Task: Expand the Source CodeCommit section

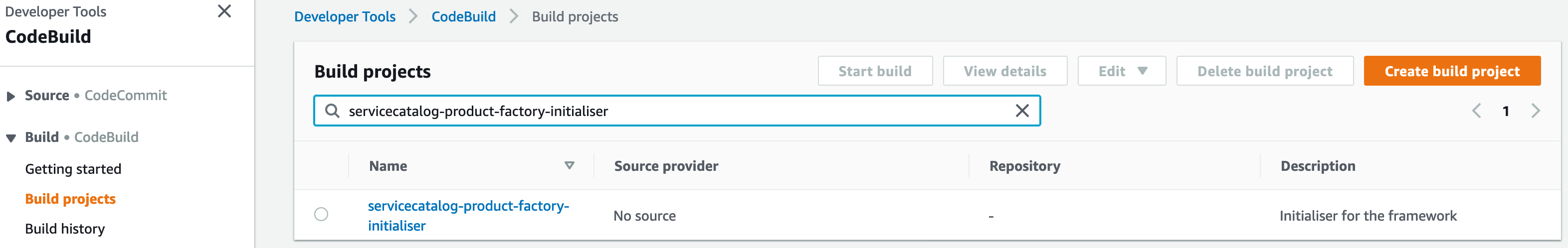Action: [x=10, y=96]
